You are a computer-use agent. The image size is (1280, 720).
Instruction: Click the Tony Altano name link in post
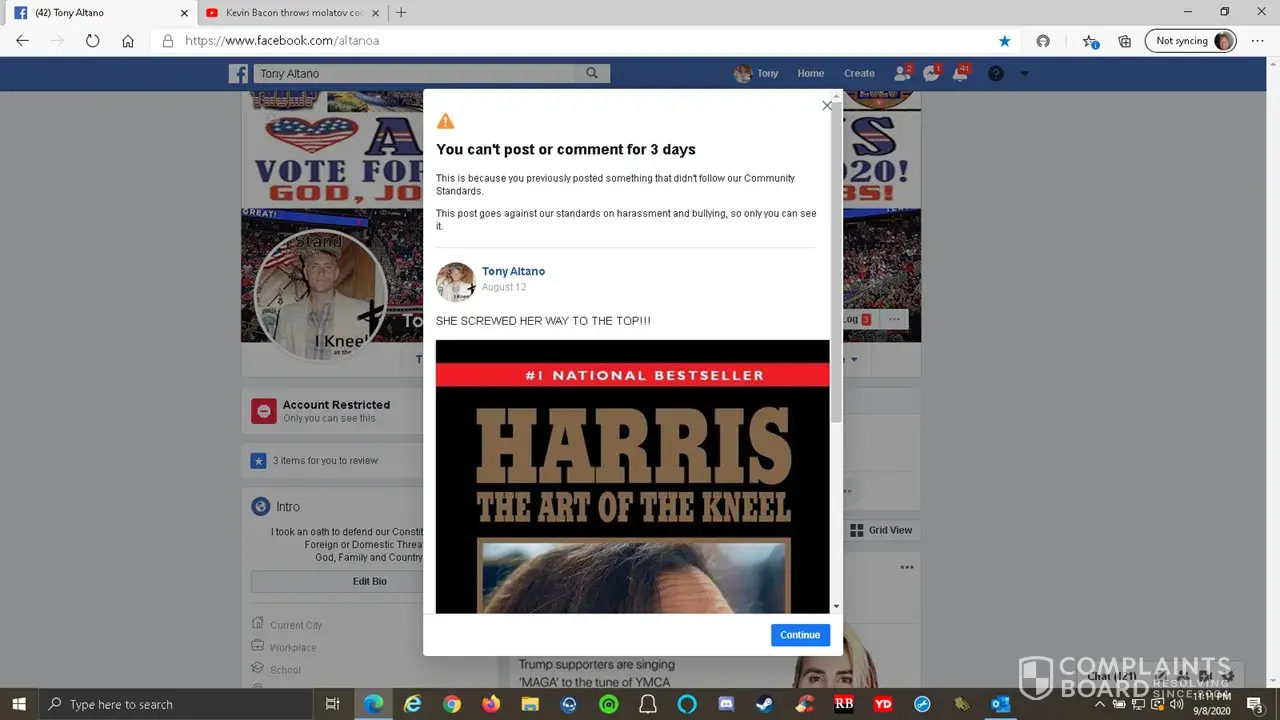tap(513, 271)
